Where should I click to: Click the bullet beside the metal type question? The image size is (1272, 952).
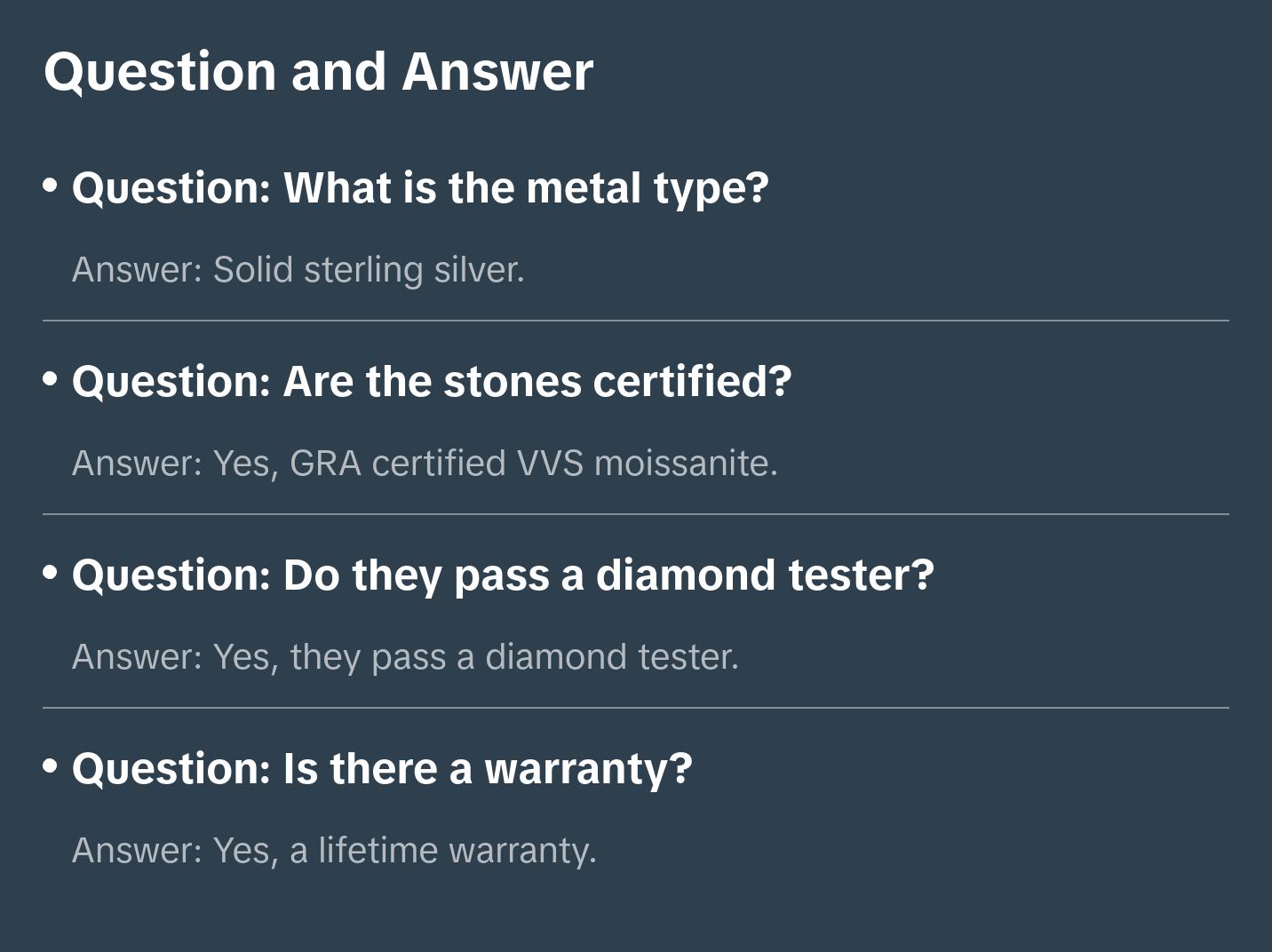(51, 186)
